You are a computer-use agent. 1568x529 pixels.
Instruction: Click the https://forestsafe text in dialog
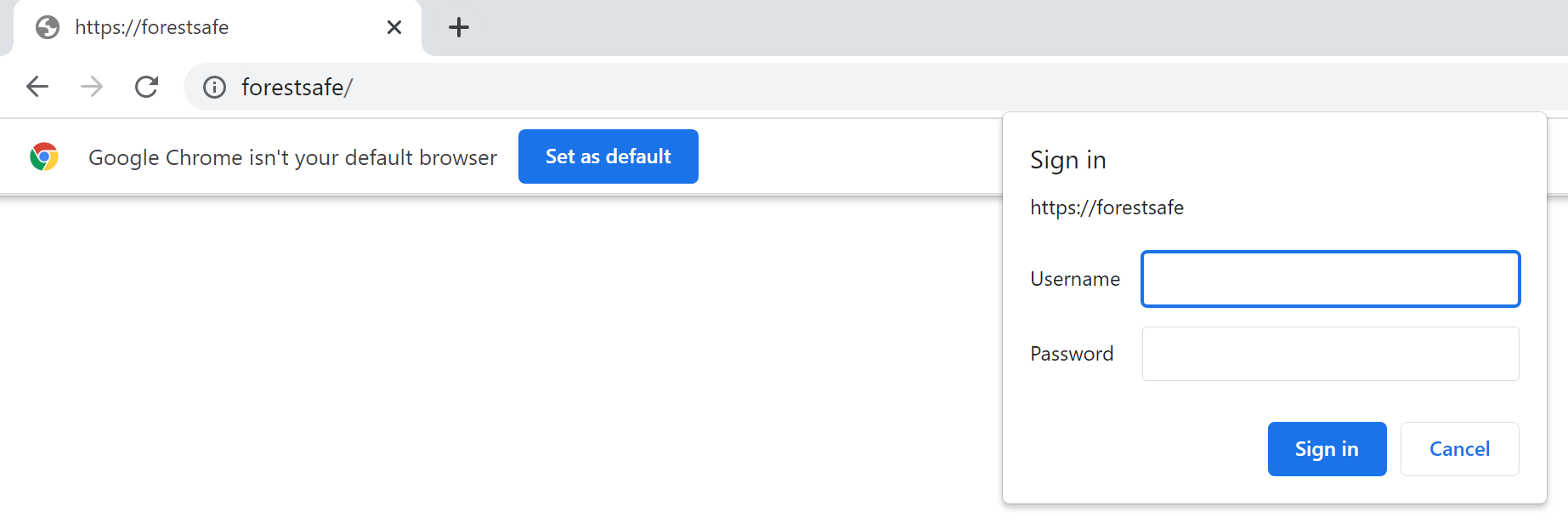coord(1107,208)
